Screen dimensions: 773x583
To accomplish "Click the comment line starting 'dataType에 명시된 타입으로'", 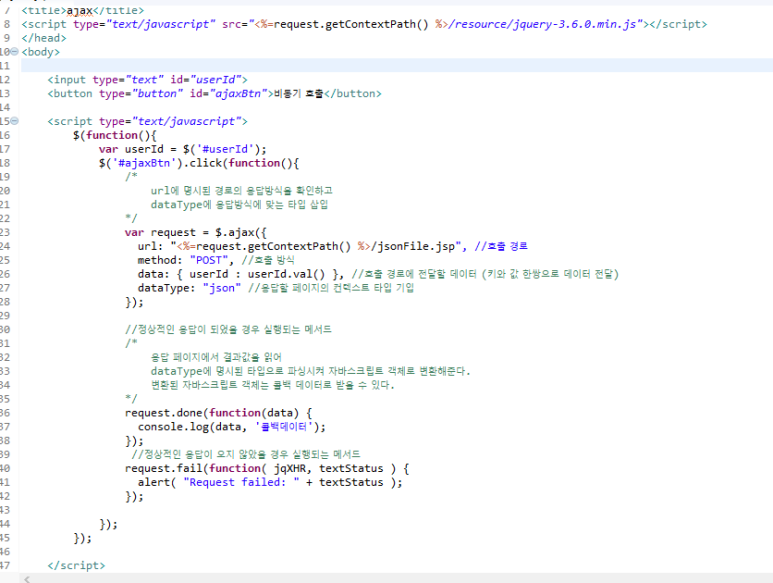I will pyautogui.click(x=311, y=371).
